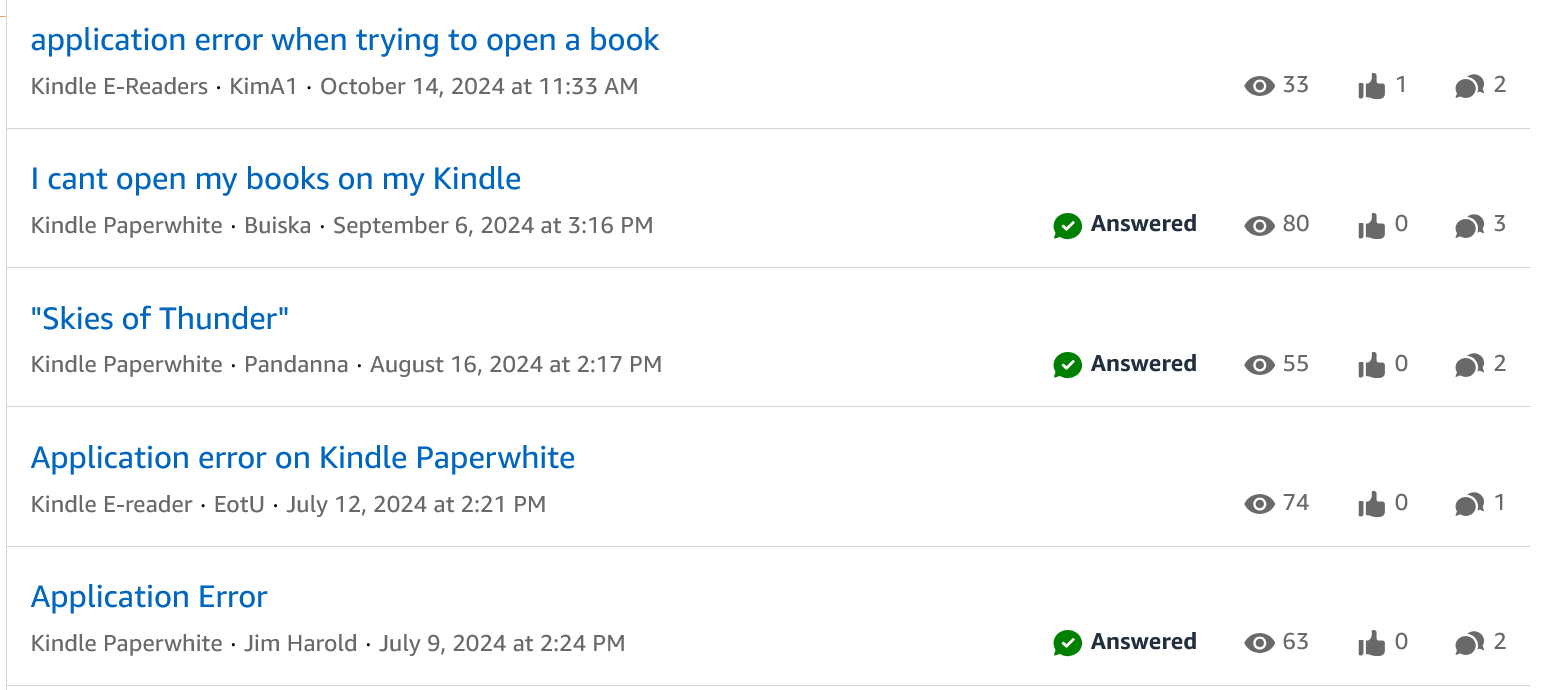The height and width of the screenshot is (690, 1543).
Task: Click green Answered checkmark on Pandanna's post
Action: [x=1067, y=365]
